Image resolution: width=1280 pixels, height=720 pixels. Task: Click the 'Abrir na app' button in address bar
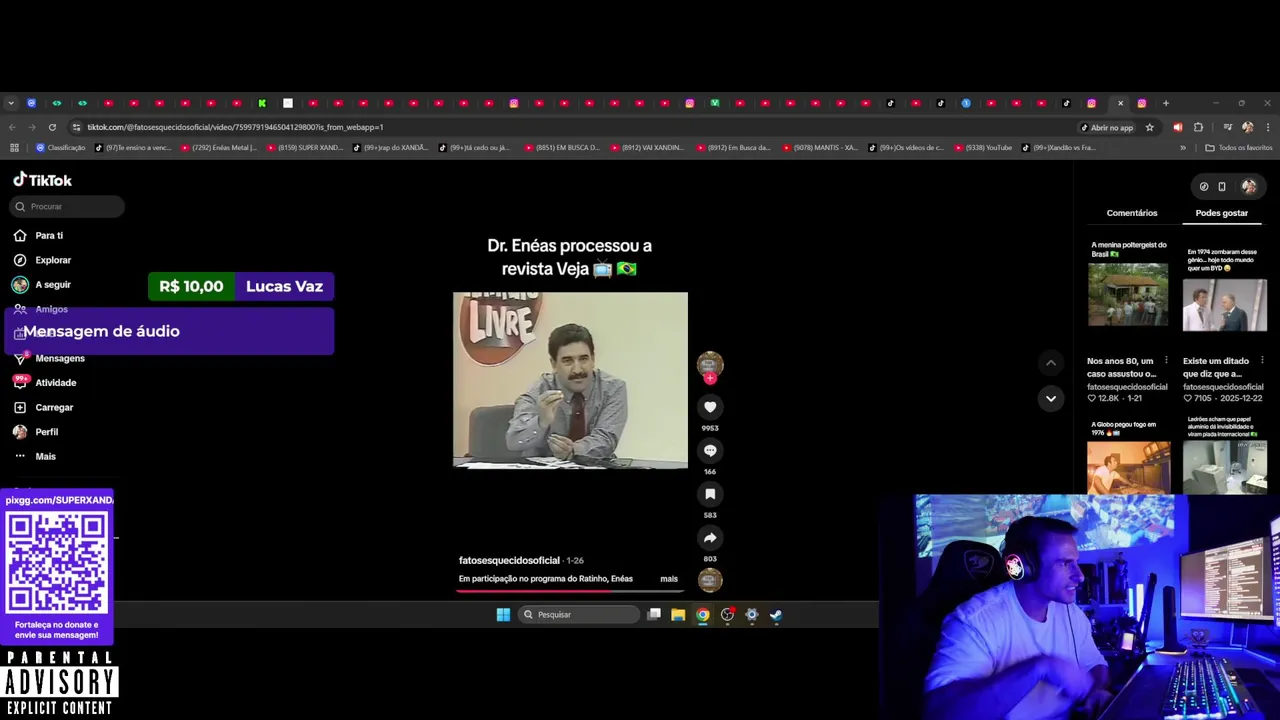pyautogui.click(x=1107, y=127)
